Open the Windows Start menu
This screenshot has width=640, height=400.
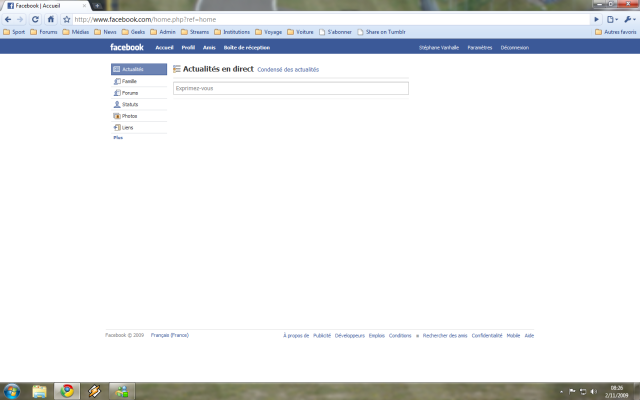pyautogui.click(x=11, y=391)
